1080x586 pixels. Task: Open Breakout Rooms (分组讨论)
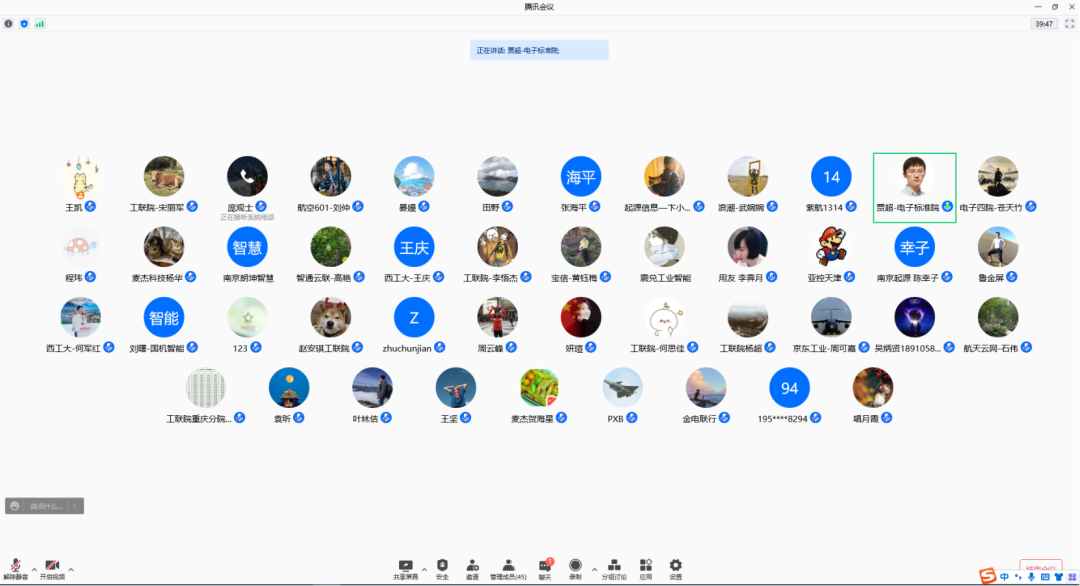pyautogui.click(x=614, y=568)
